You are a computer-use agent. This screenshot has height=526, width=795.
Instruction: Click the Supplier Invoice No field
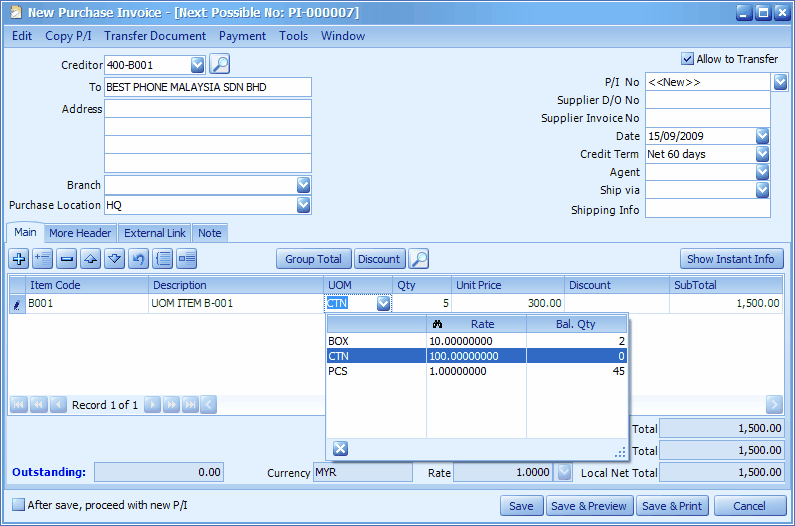pos(707,118)
